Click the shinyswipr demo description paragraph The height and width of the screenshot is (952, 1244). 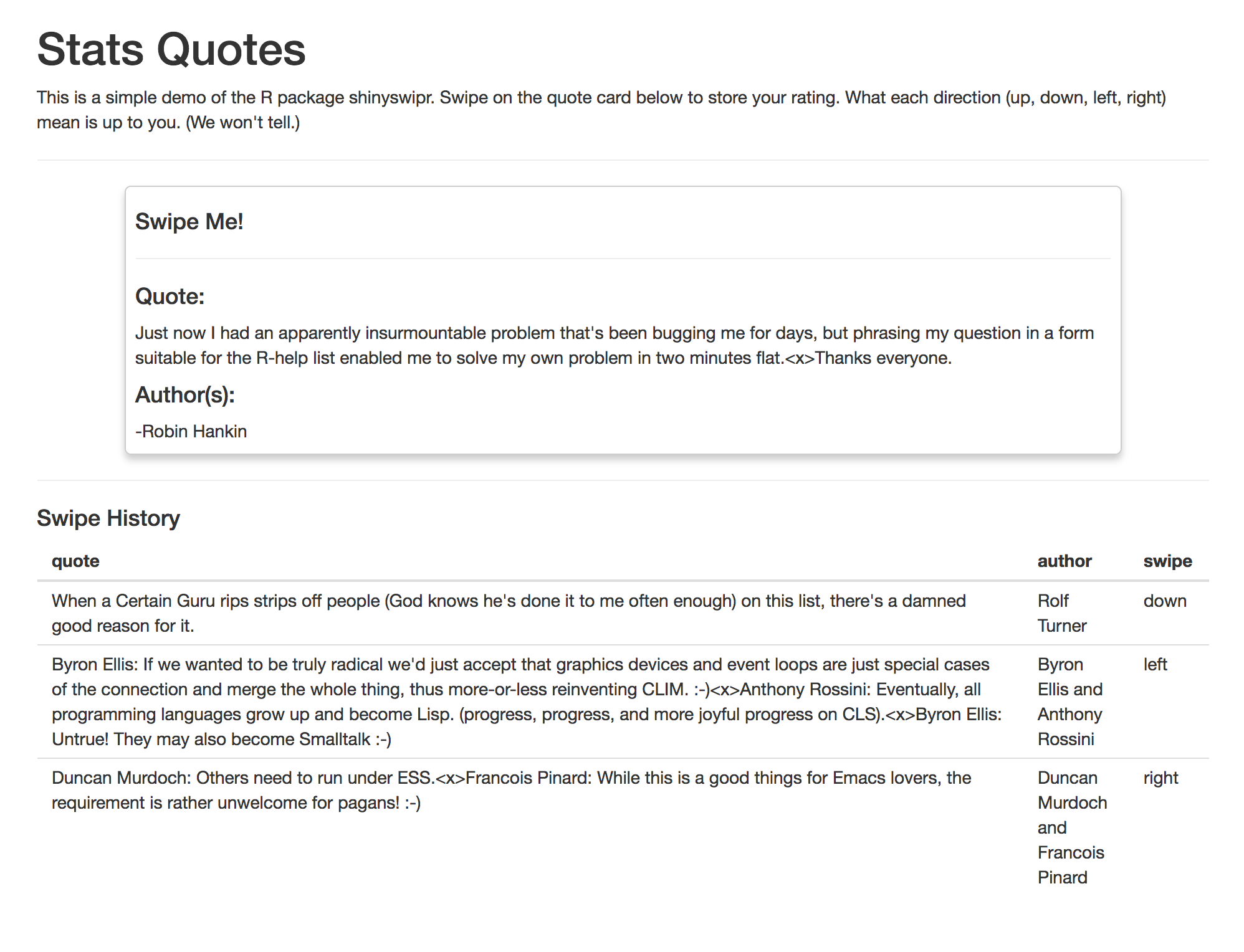pos(601,110)
